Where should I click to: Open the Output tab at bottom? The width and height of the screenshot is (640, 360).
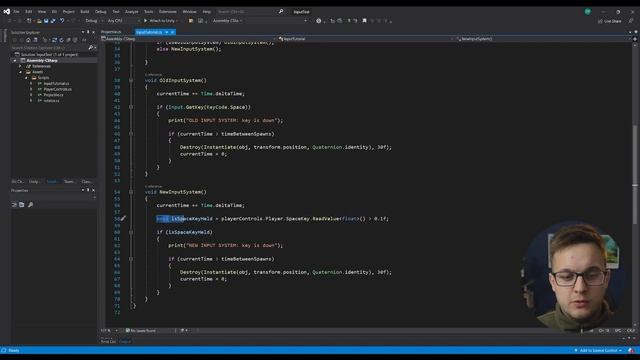tap(125, 341)
